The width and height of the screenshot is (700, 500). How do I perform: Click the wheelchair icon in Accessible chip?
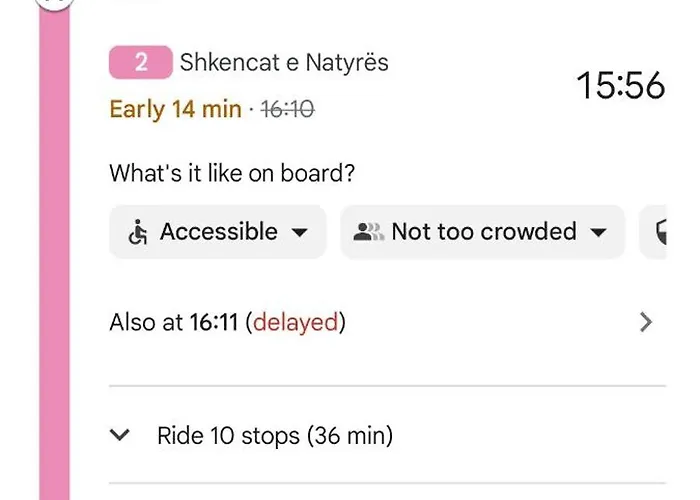pos(138,233)
